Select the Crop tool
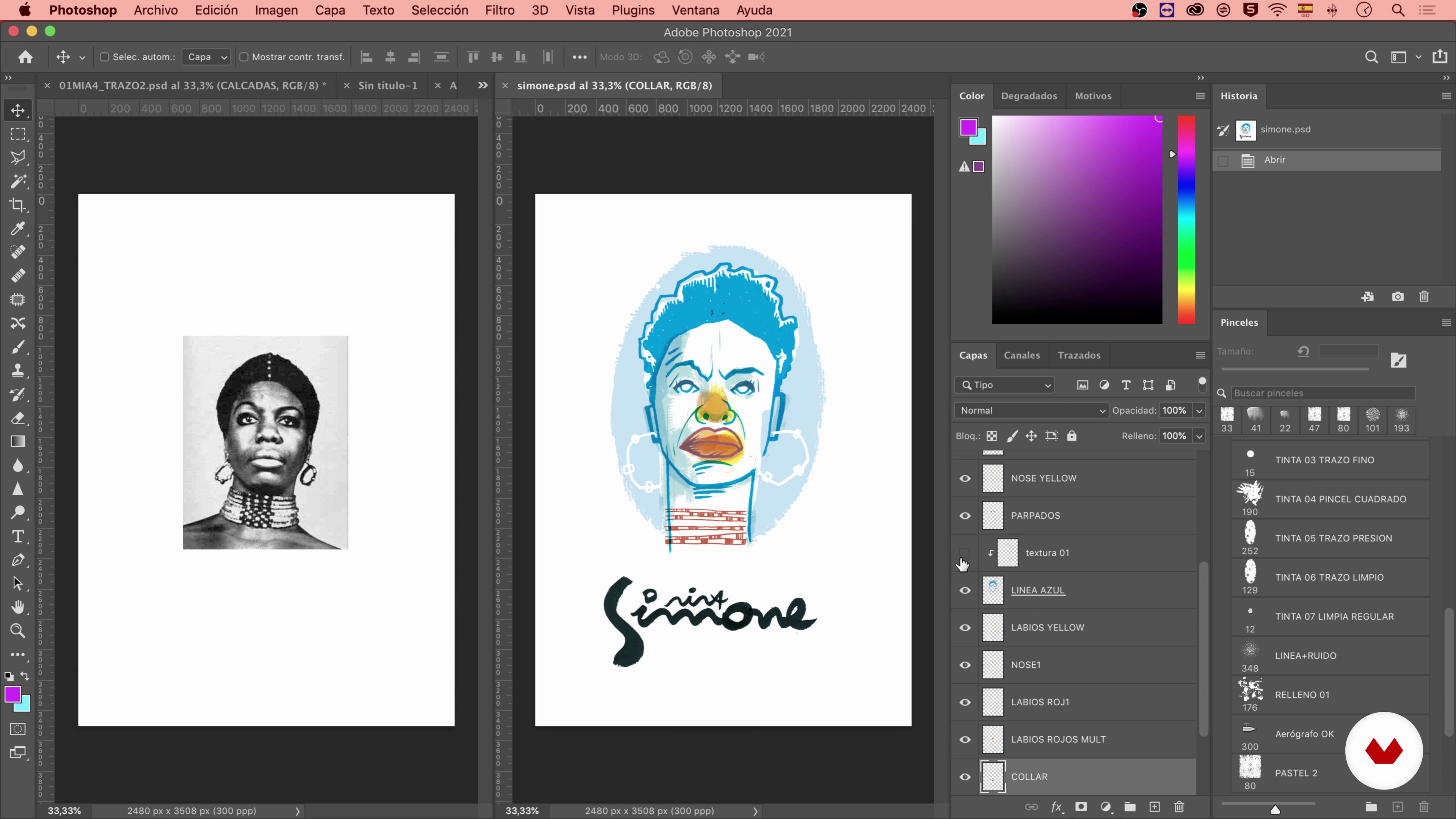Screen dimensions: 1456x819 pos(17,205)
